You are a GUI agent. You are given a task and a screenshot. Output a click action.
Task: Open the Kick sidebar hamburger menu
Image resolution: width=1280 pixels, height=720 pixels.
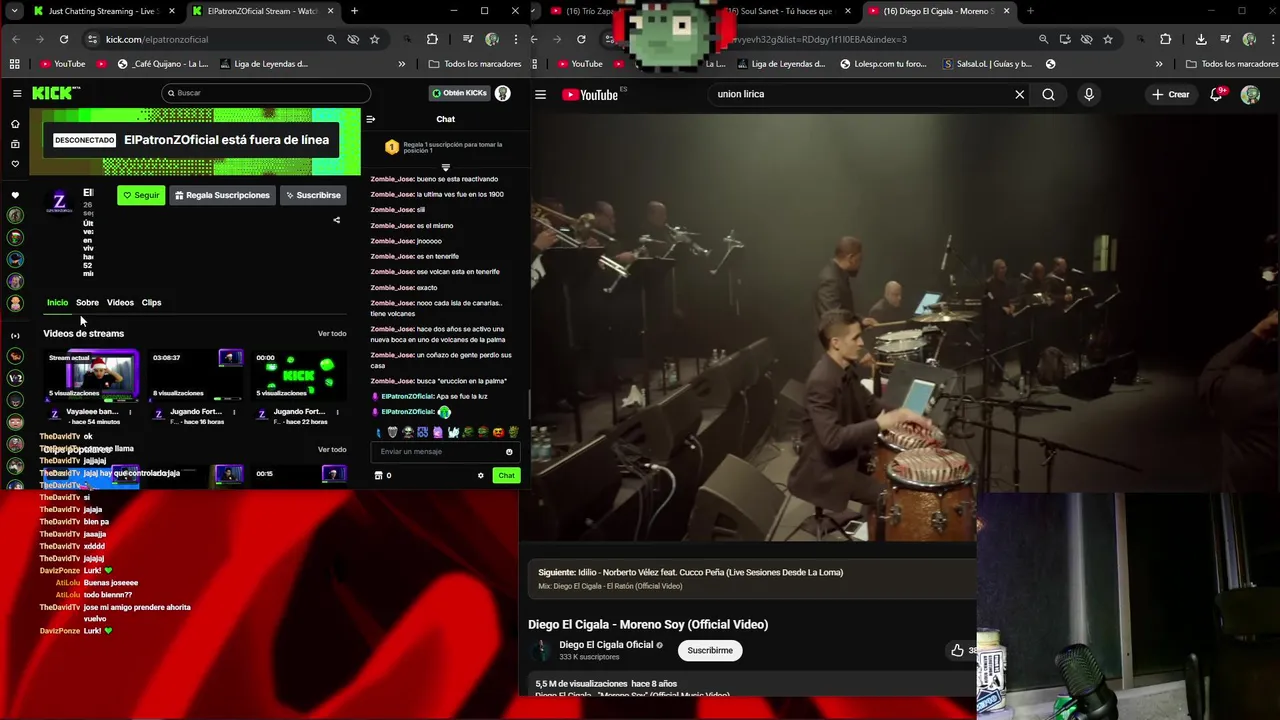(17, 93)
